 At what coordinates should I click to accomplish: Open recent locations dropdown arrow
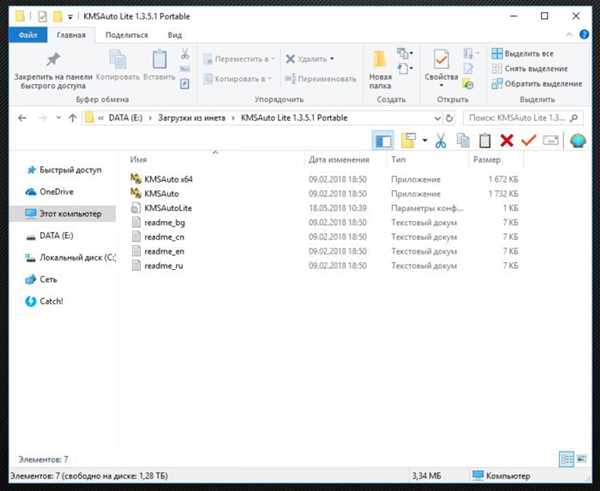(x=58, y=118)
